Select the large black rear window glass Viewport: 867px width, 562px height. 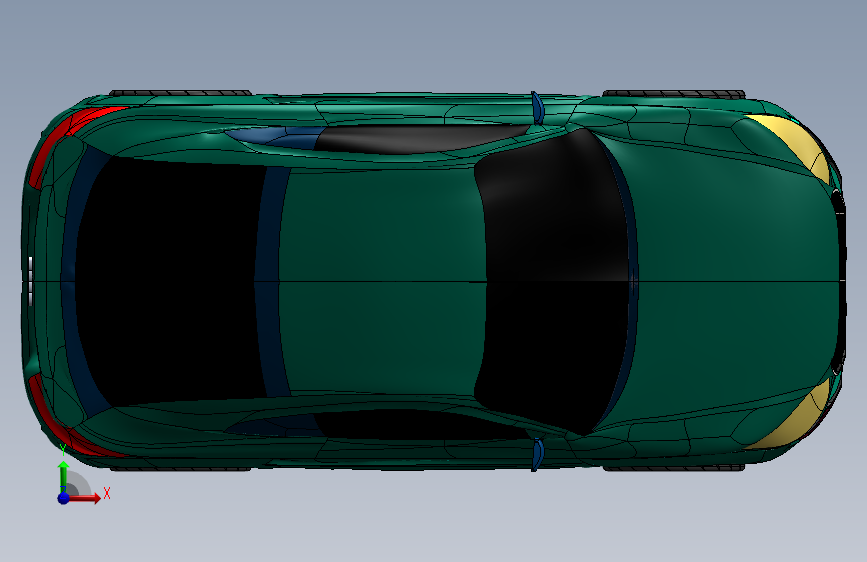coord(169,281)
